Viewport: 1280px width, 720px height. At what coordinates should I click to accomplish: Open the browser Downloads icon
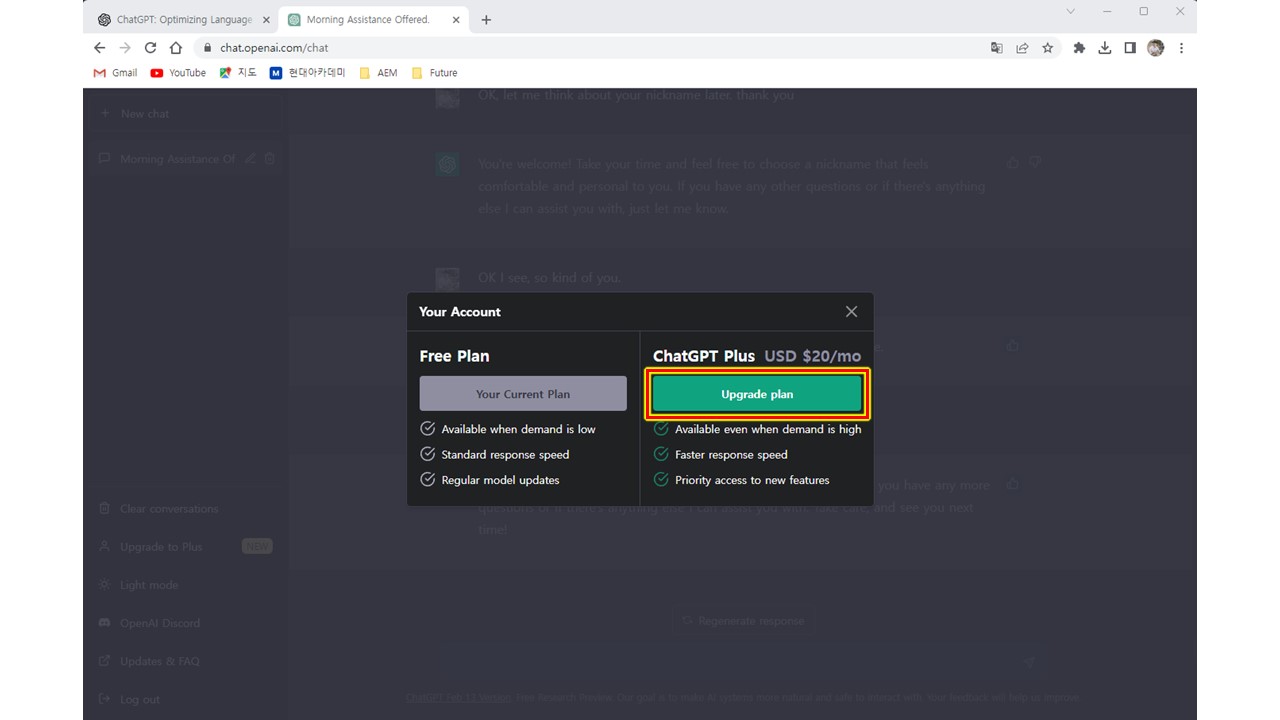[x=1105, y=48]
